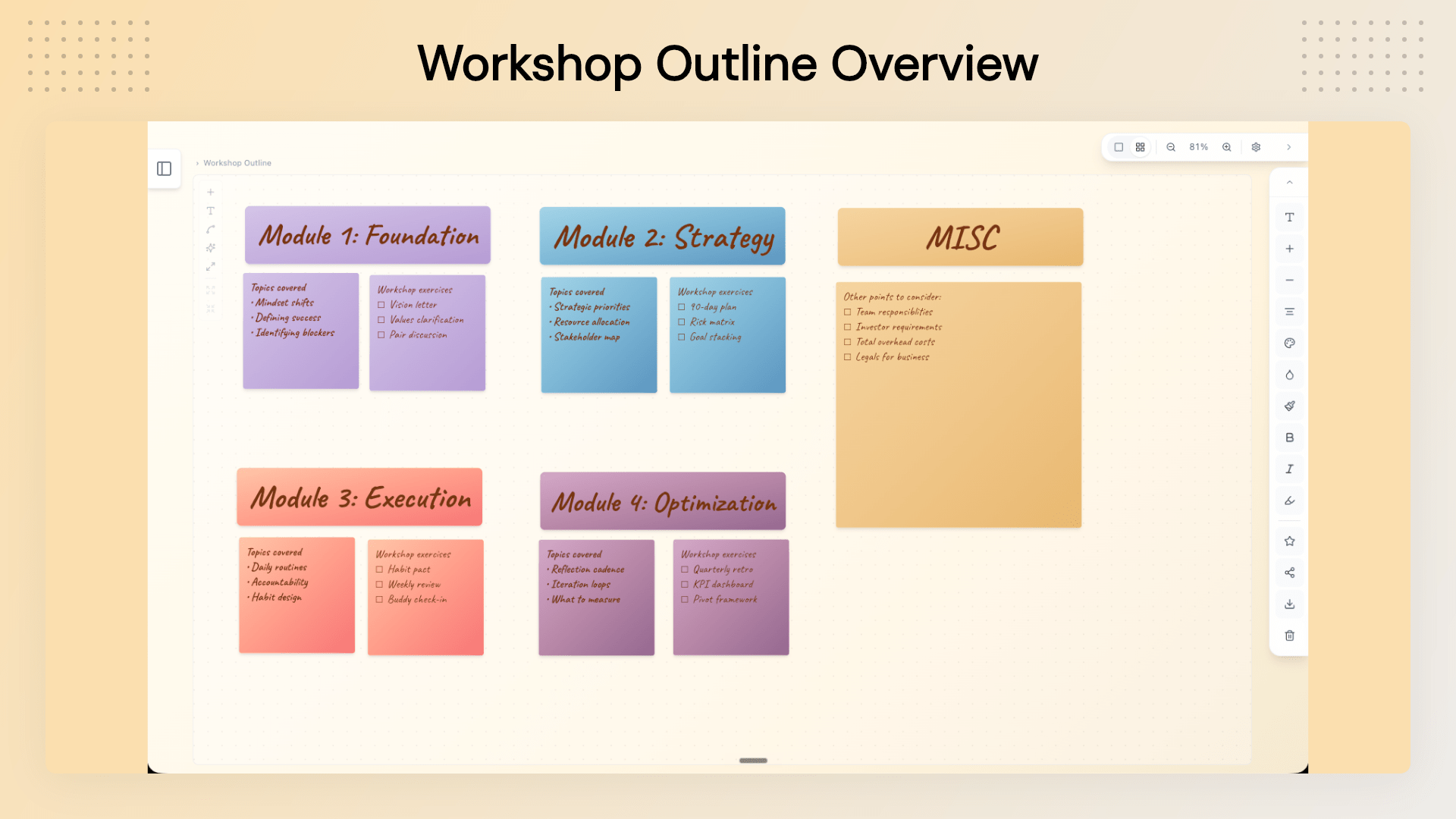Click the 81% zoom level value
Image resolution: width=1456 pixels, height=819 pixels.
[1198, 147]
